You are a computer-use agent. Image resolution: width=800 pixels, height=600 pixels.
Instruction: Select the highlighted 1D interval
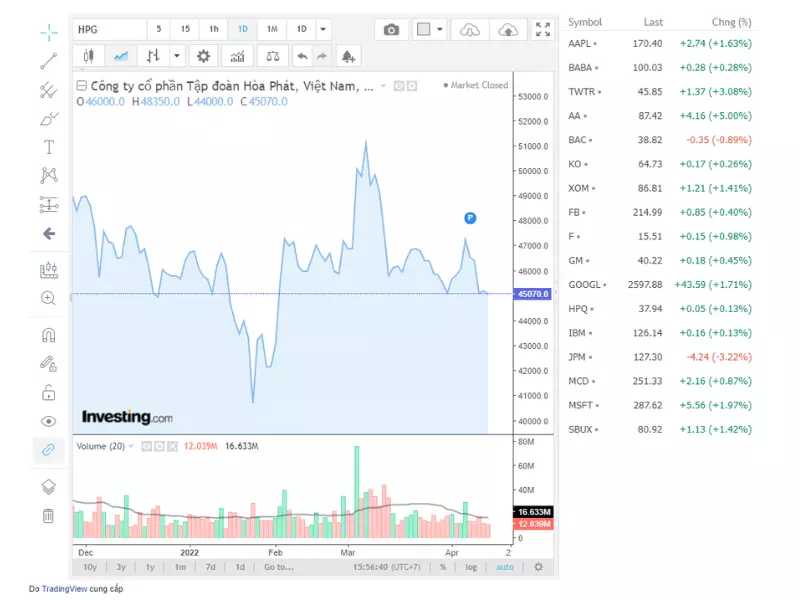click(243, 29)
